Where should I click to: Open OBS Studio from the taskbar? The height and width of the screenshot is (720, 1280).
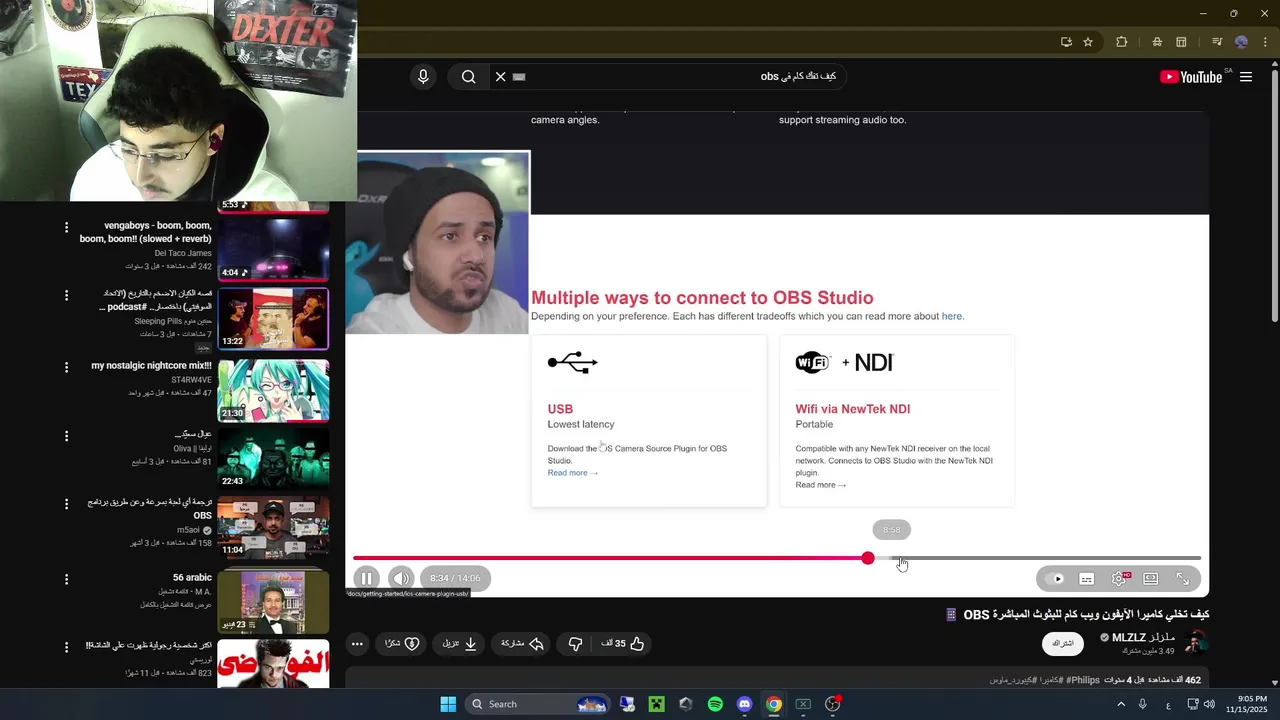point(832,704)
